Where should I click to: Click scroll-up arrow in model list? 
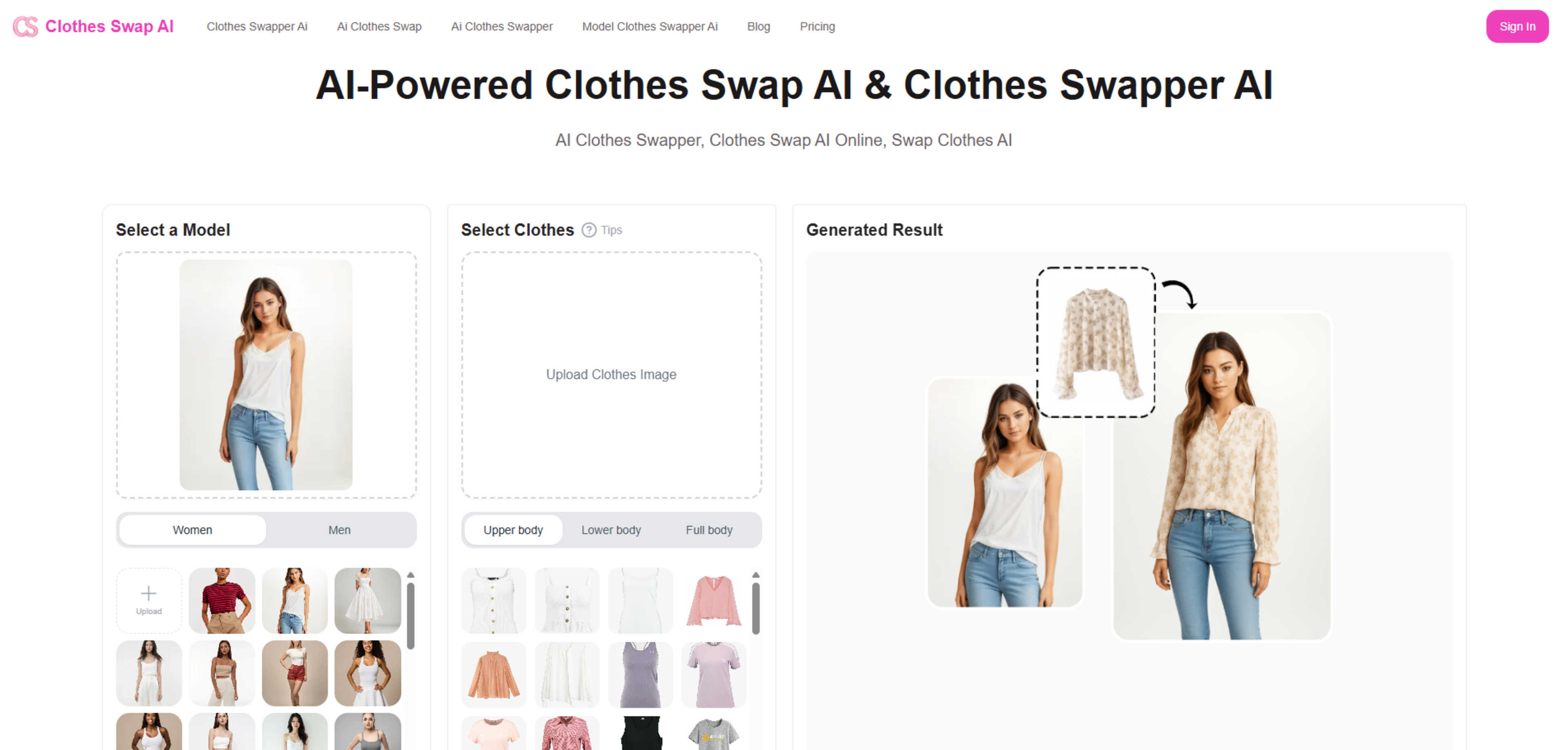(x=411, y=575)
